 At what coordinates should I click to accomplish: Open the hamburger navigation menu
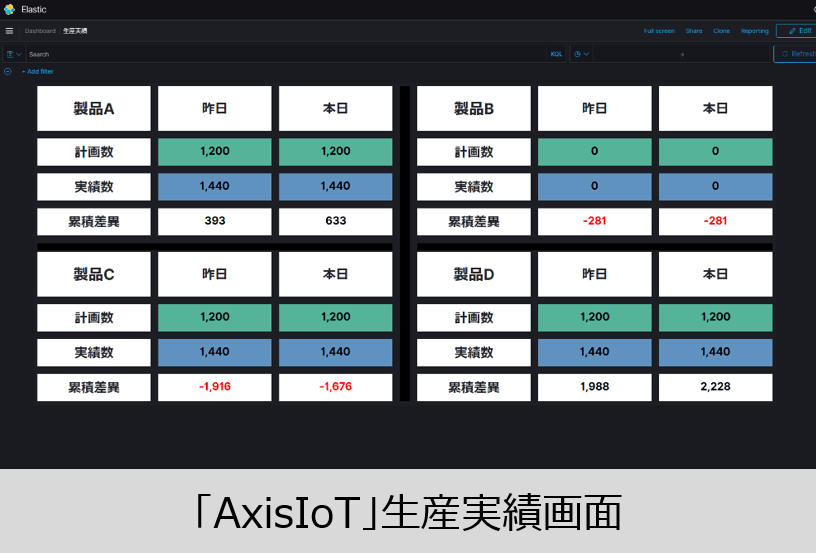click(9, 31)
